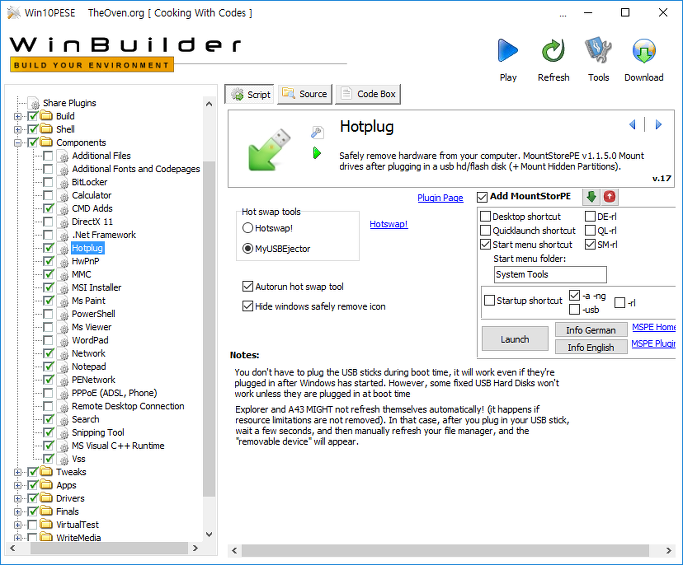Check the DirectX 11 checkbox in tree

pyautogui.click(x=48, y=221)
